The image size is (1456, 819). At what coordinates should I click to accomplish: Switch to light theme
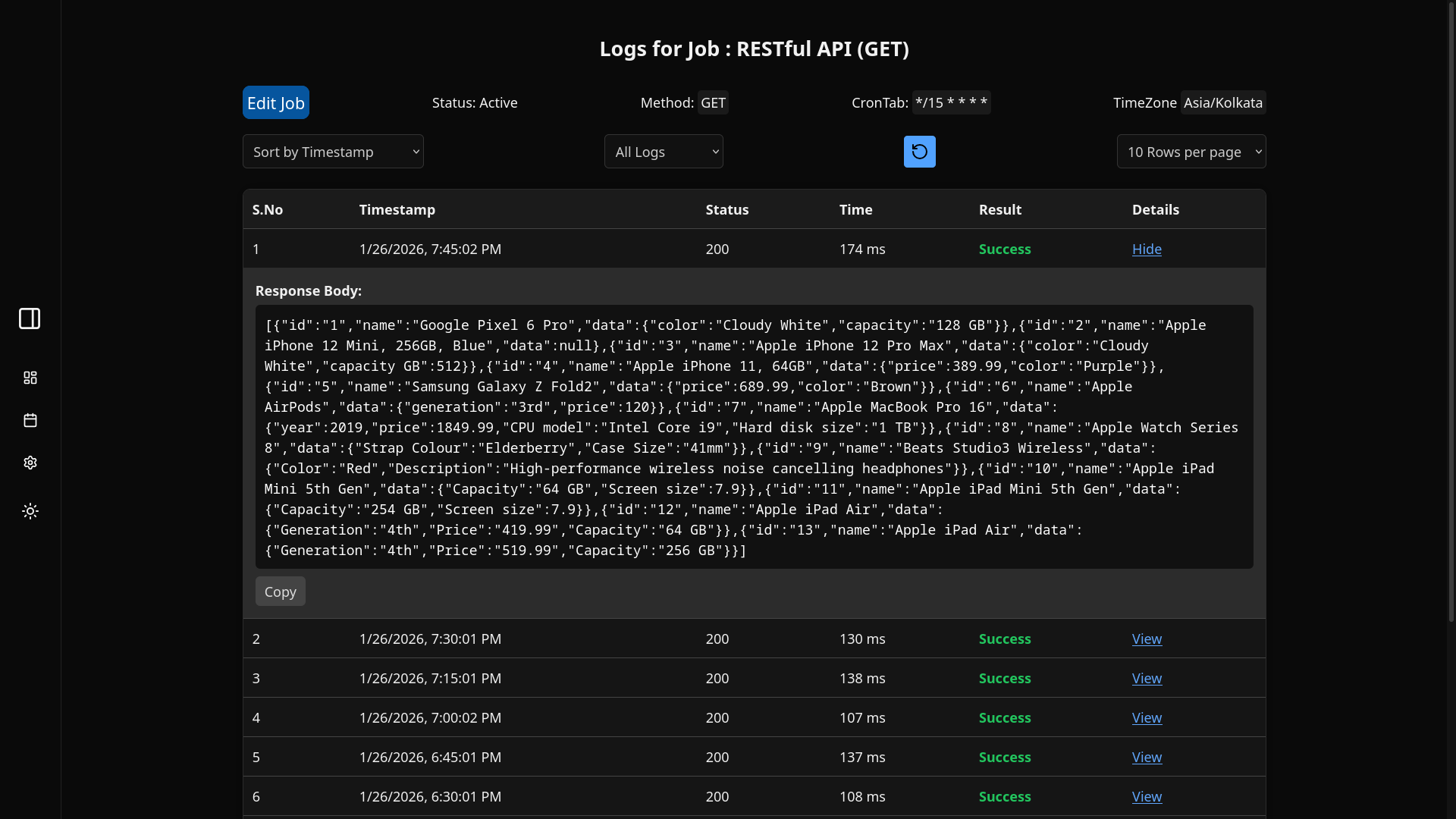click(30, 510)
